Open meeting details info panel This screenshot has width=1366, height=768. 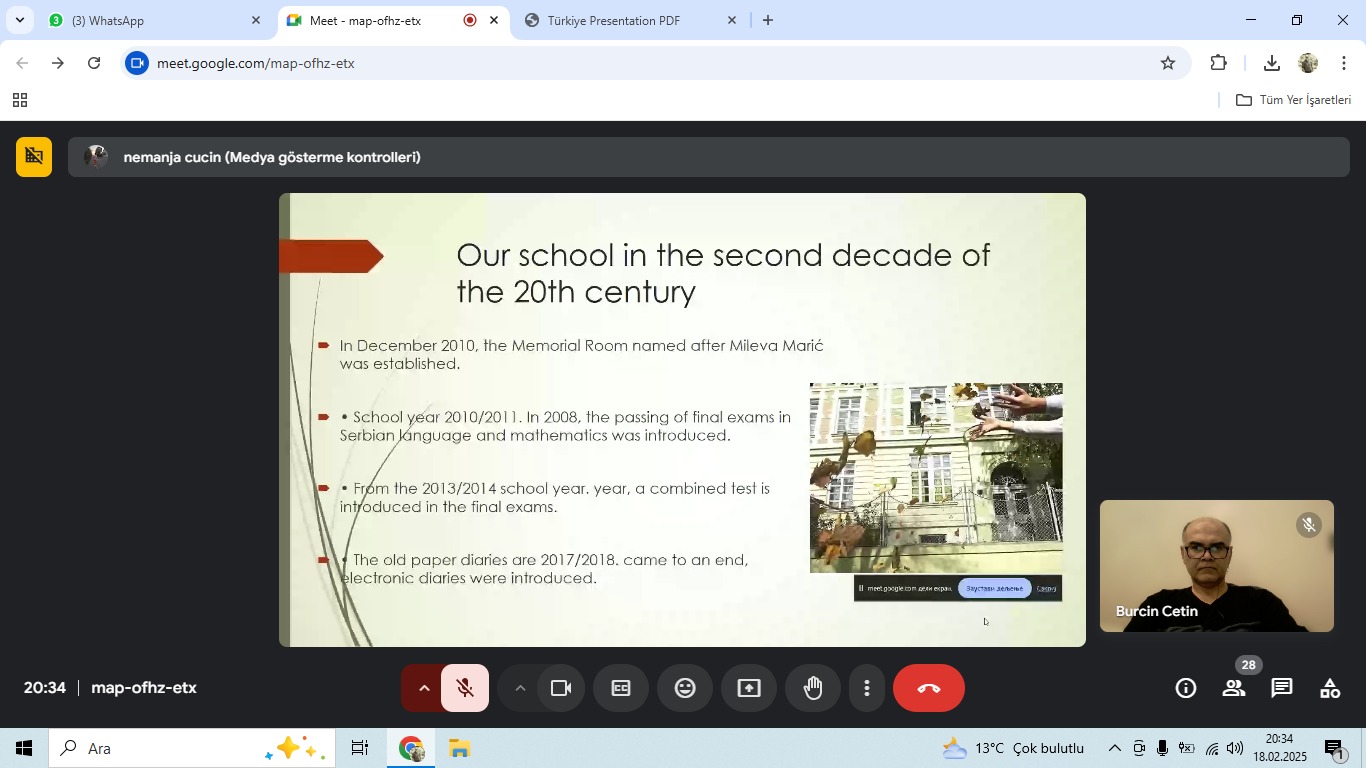1186,688
